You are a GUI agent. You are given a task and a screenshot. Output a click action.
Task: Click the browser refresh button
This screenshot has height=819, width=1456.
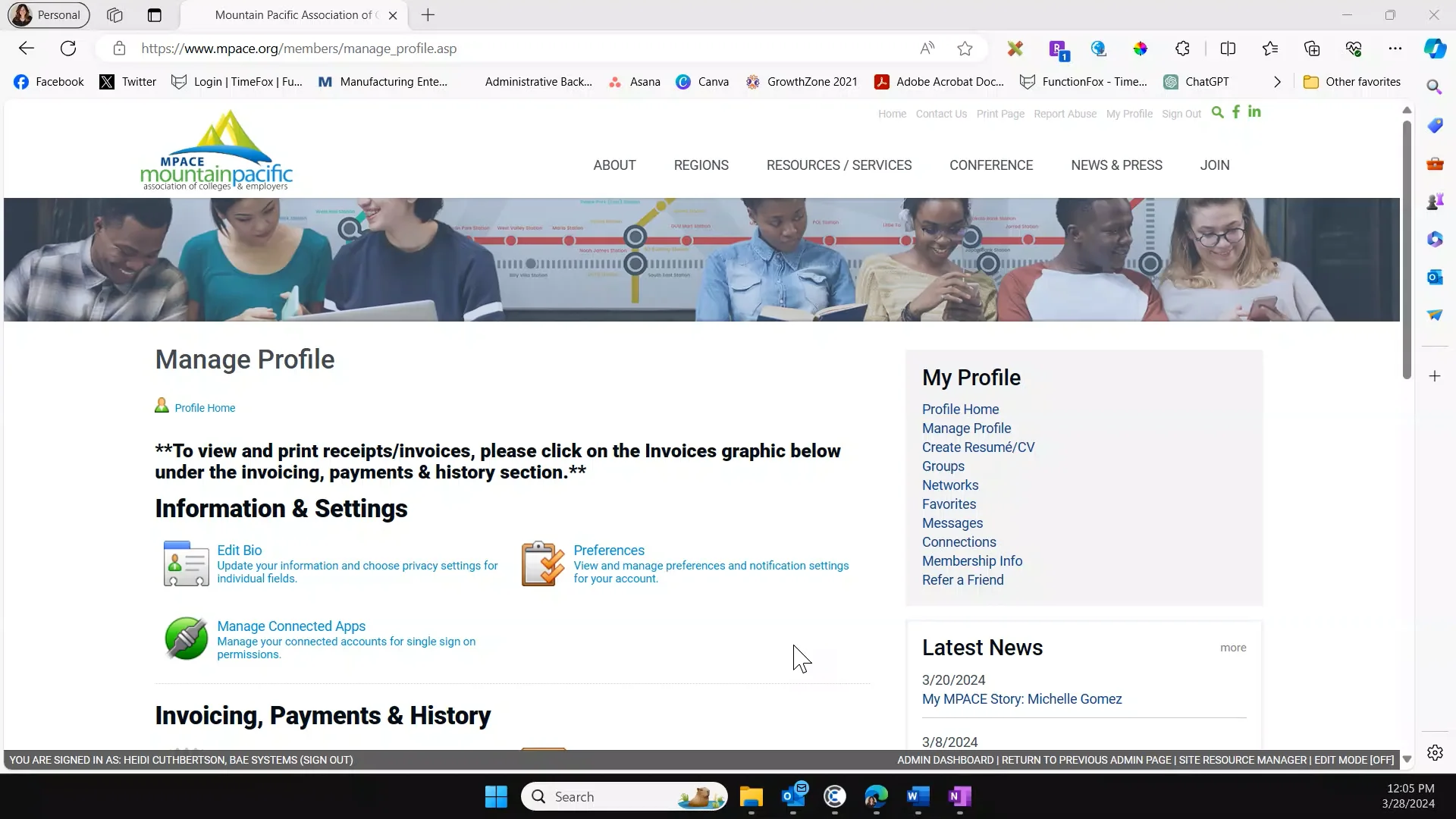(x=68, y=49)
